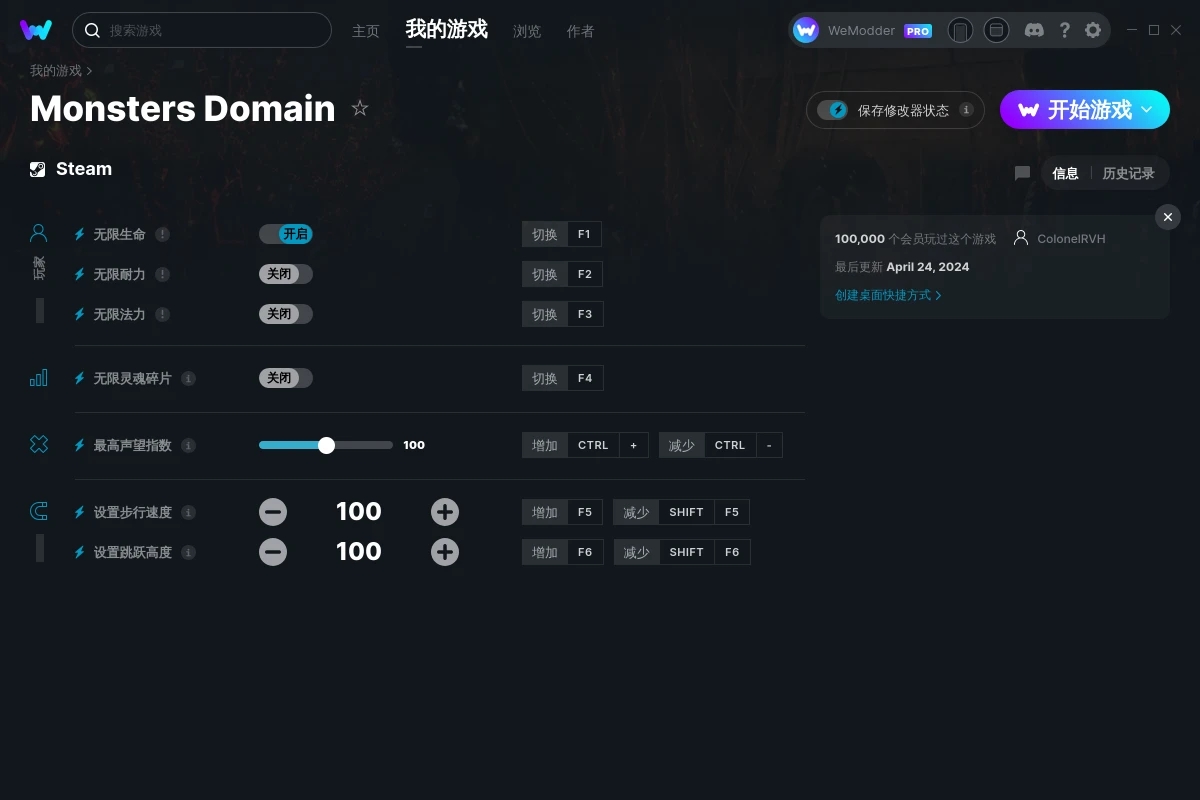Screen dimensions: 1200x800
Task: Expand the 开始游戏 dropdown arrow
Action: coord(1147,109)
